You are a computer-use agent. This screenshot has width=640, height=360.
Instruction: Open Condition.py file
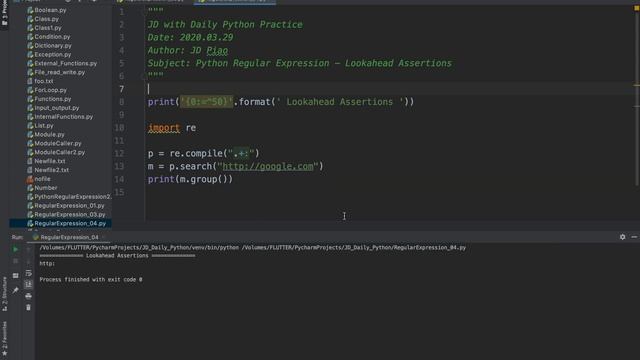[x=52, y=37]
